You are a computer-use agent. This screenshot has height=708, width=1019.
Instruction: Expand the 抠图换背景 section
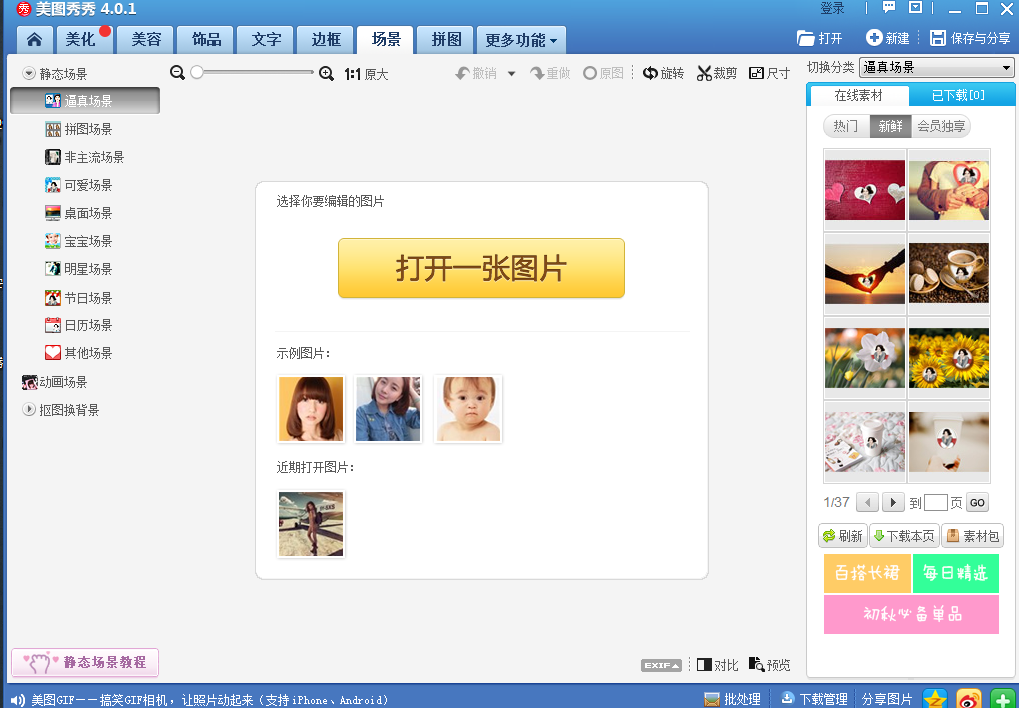click(x=29, y=410)
